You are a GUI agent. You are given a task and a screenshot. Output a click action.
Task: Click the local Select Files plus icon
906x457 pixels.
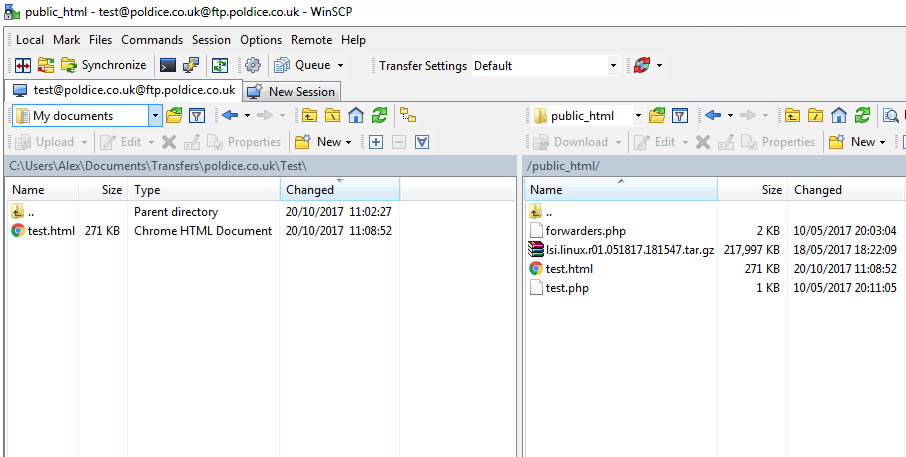(376, 142)
